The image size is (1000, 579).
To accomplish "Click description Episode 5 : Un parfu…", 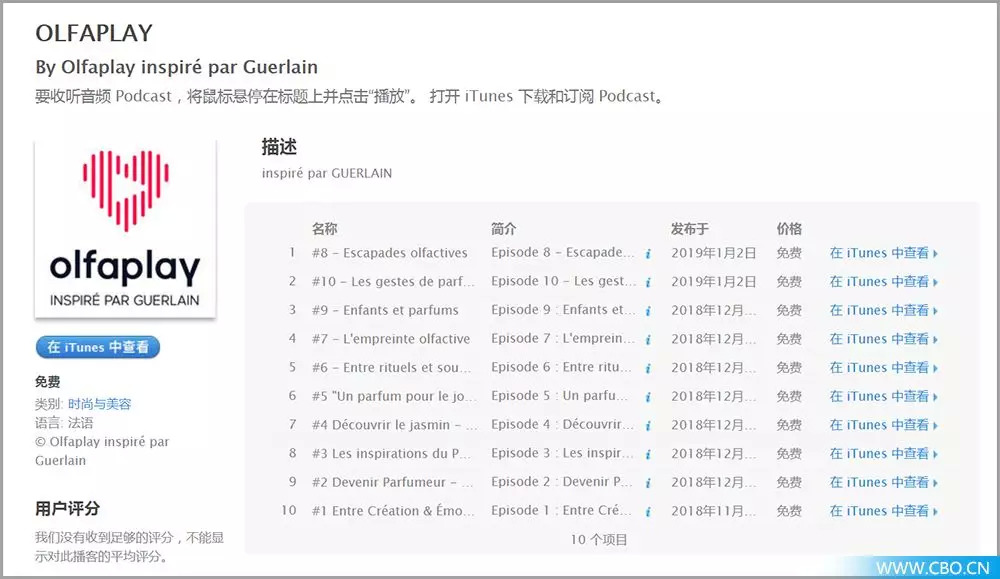I will coord(559,396).
